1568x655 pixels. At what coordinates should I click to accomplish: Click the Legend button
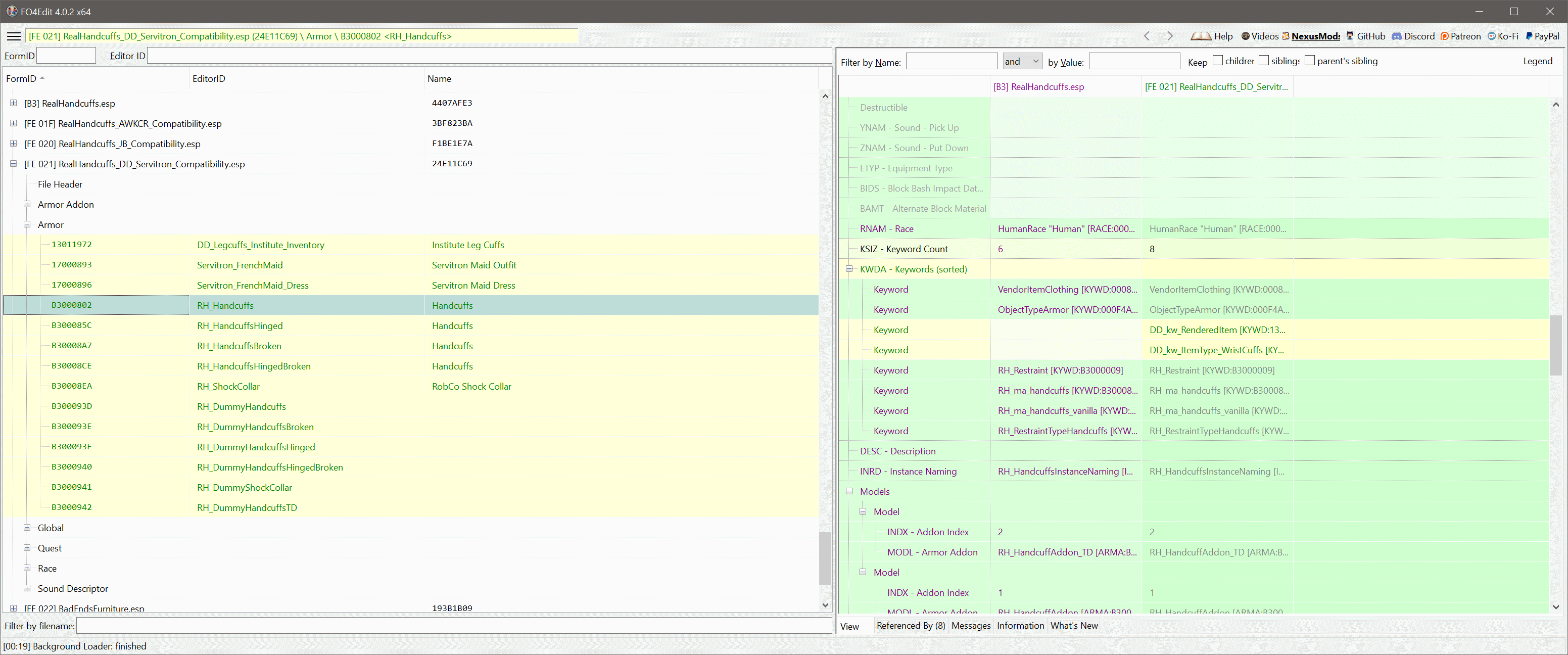tap(1538, 62)
